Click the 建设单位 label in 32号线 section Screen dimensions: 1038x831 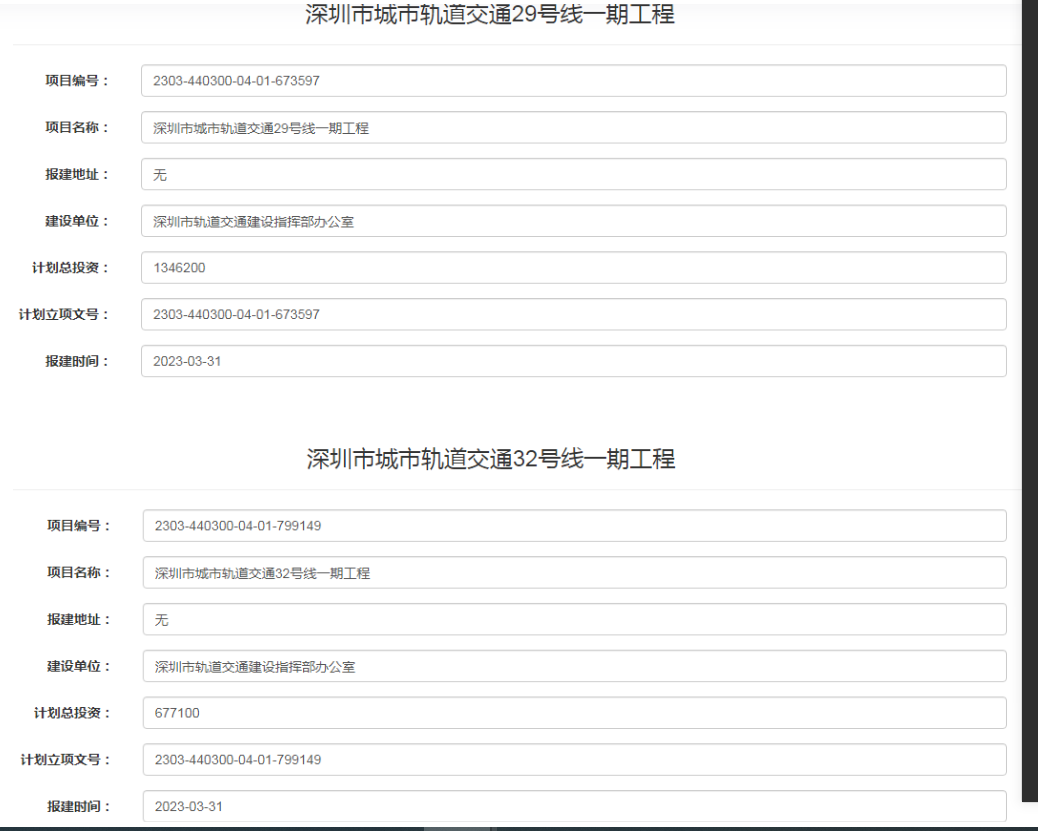coord(78,666)
